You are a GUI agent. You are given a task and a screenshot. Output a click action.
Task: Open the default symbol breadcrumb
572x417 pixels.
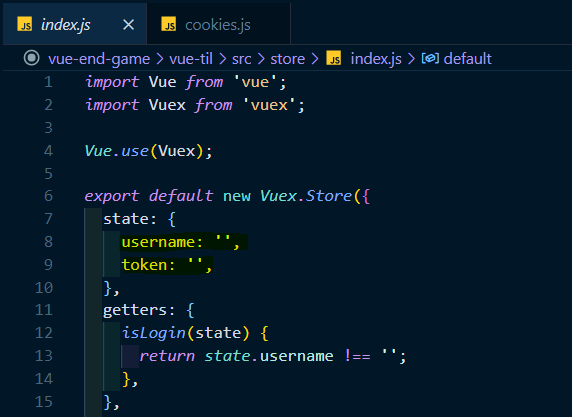tap(467, 59)
